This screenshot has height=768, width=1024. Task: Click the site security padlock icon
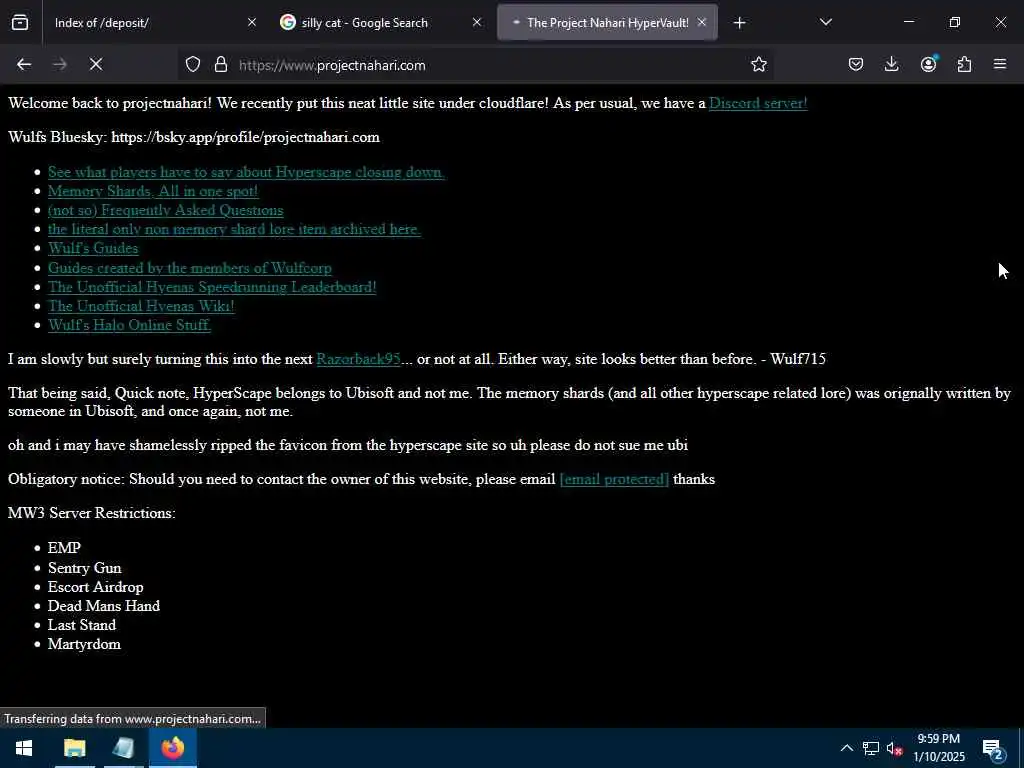[221, 64]
